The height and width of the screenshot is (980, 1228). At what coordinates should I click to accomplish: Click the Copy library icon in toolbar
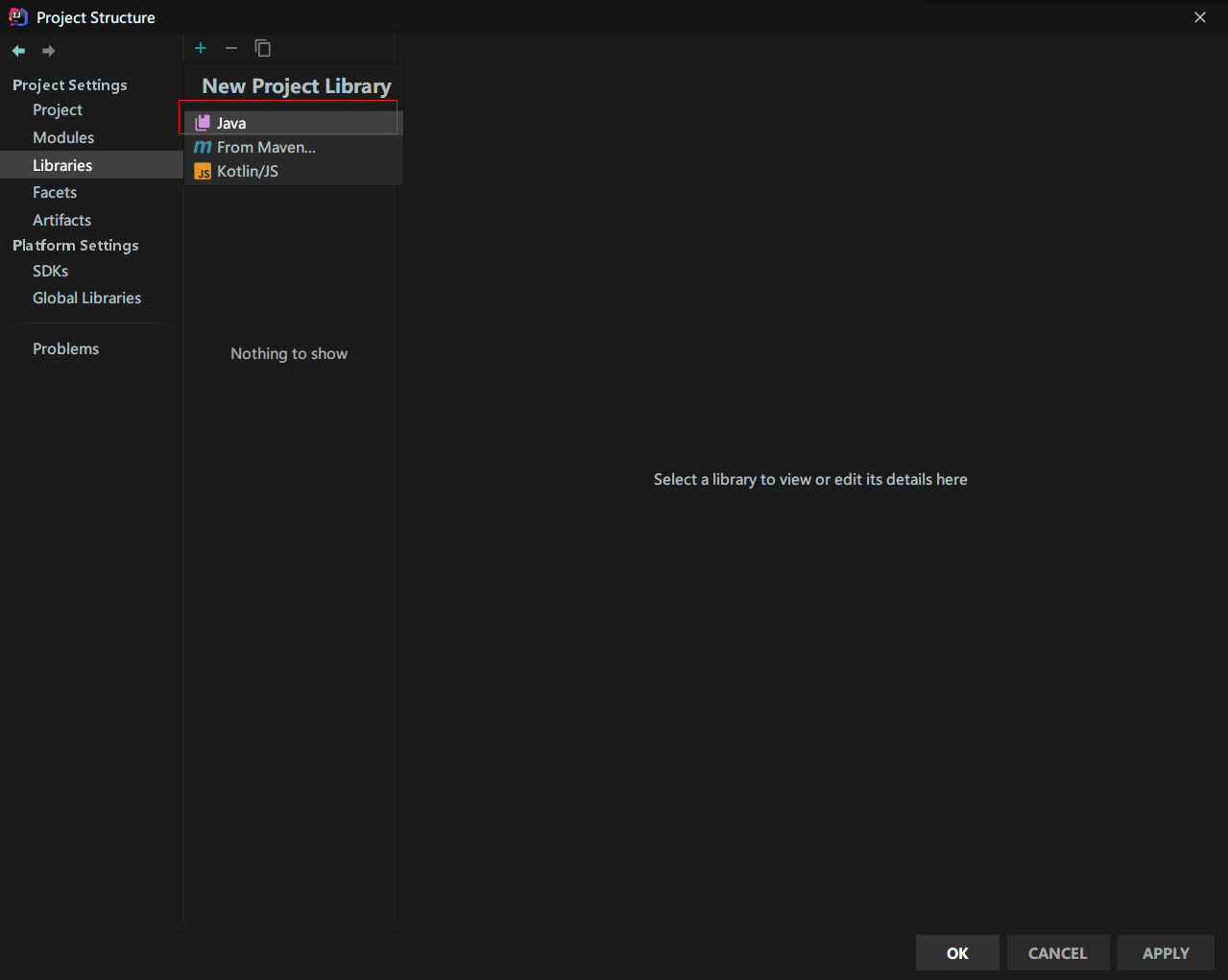(x=262, y=47)
